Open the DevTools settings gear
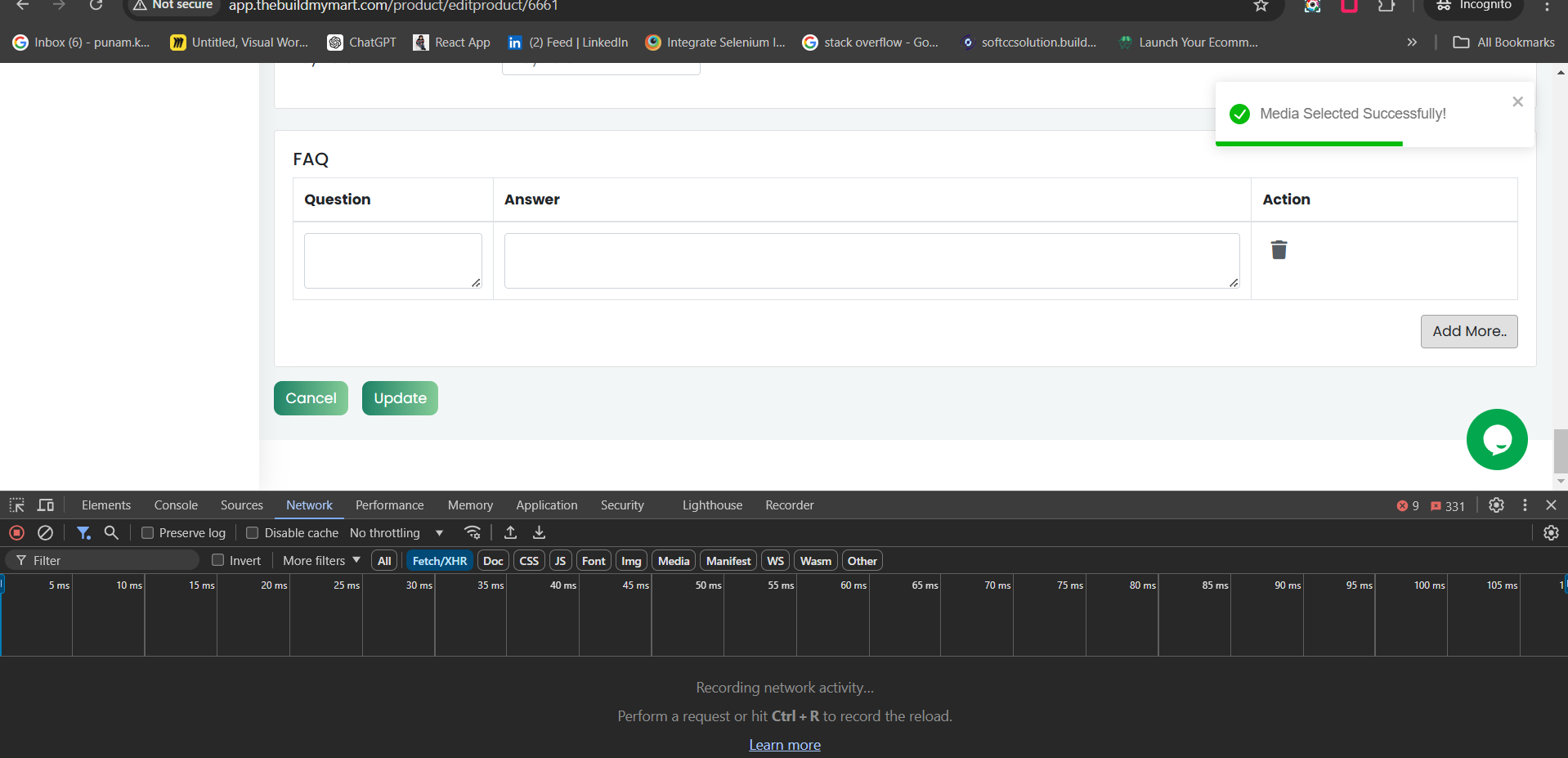The image size is (1568, 758). (1496, 505)
